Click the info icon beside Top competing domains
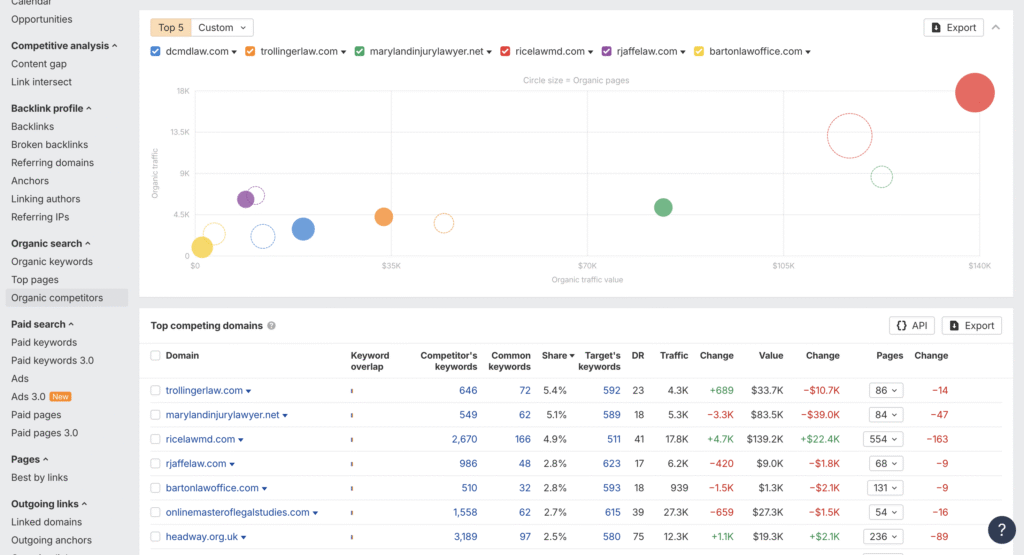 (x=272, y=326)
